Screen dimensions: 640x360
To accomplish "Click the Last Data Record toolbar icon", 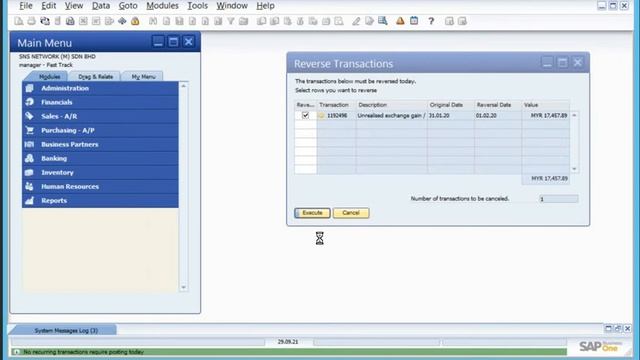I will click(x=218, y=21).
